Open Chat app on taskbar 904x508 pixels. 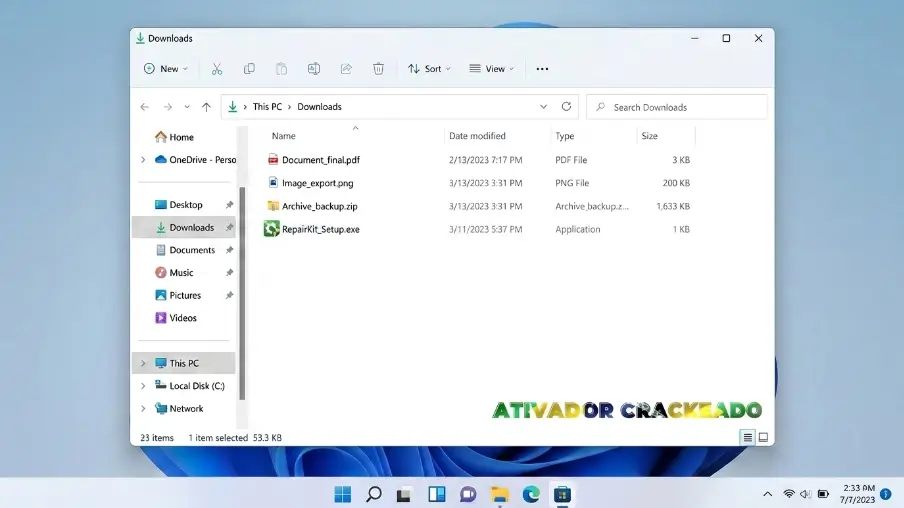(x=468, y=494)
